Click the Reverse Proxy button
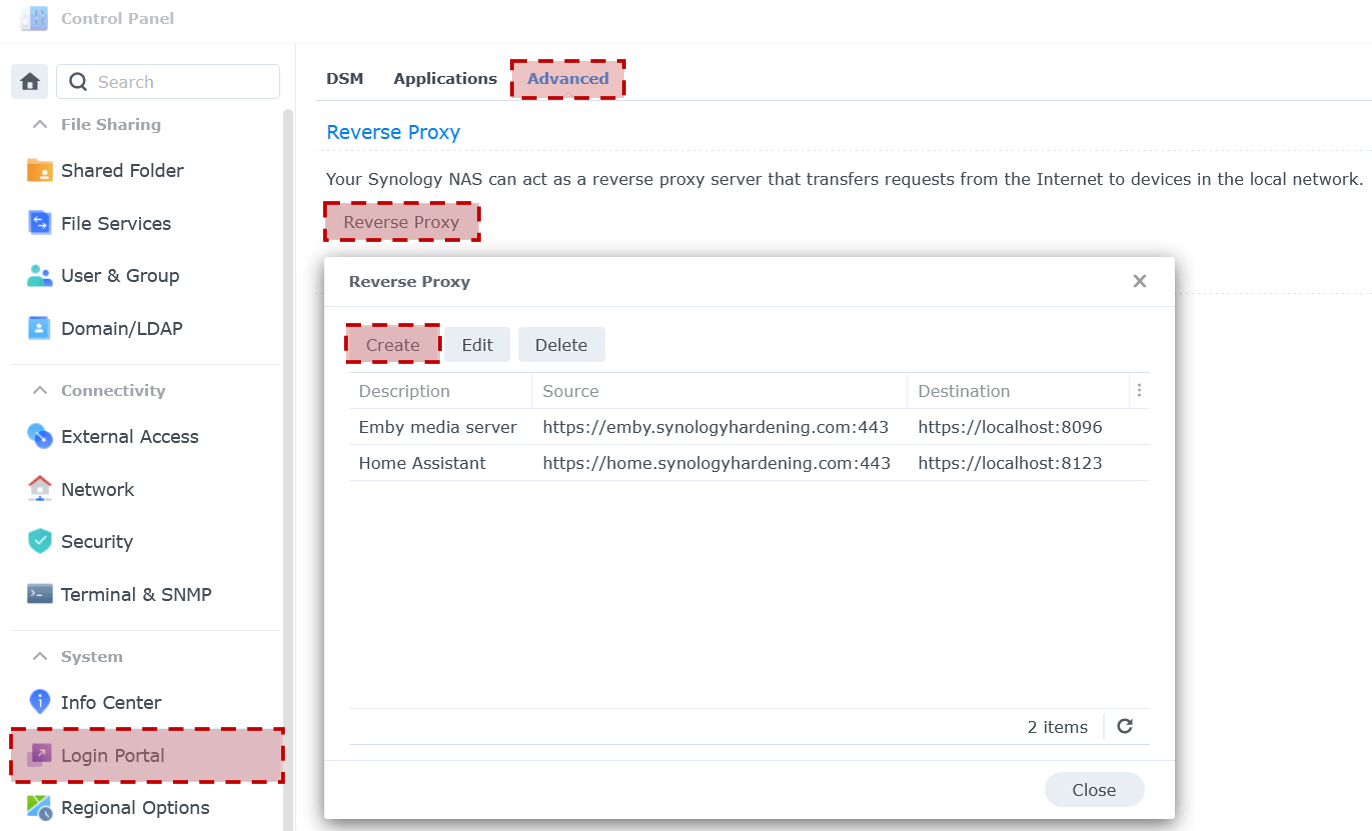Viewport: 1372px width, 831px height. click(401, 222)
